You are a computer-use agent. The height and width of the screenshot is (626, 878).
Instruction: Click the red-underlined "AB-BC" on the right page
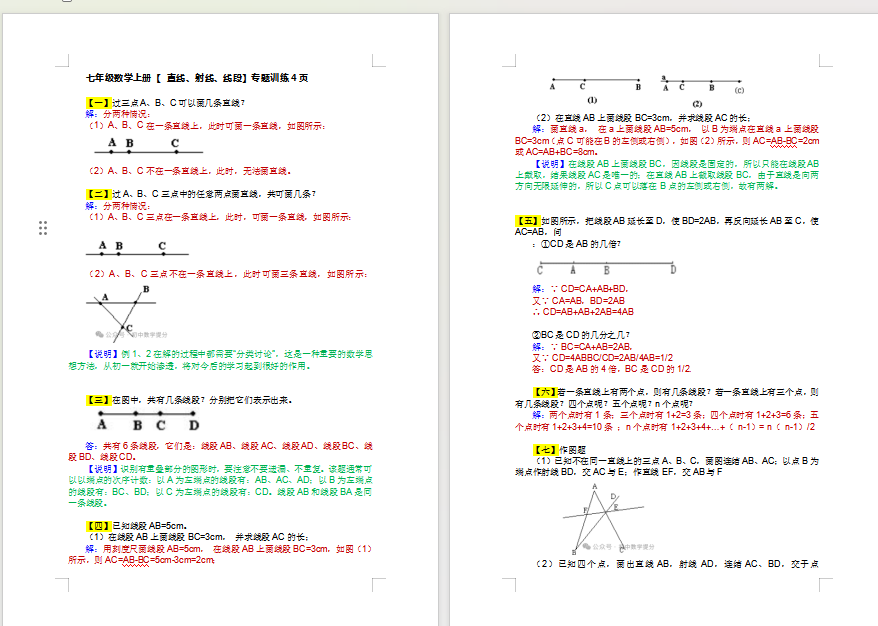[x=784, y=141]
